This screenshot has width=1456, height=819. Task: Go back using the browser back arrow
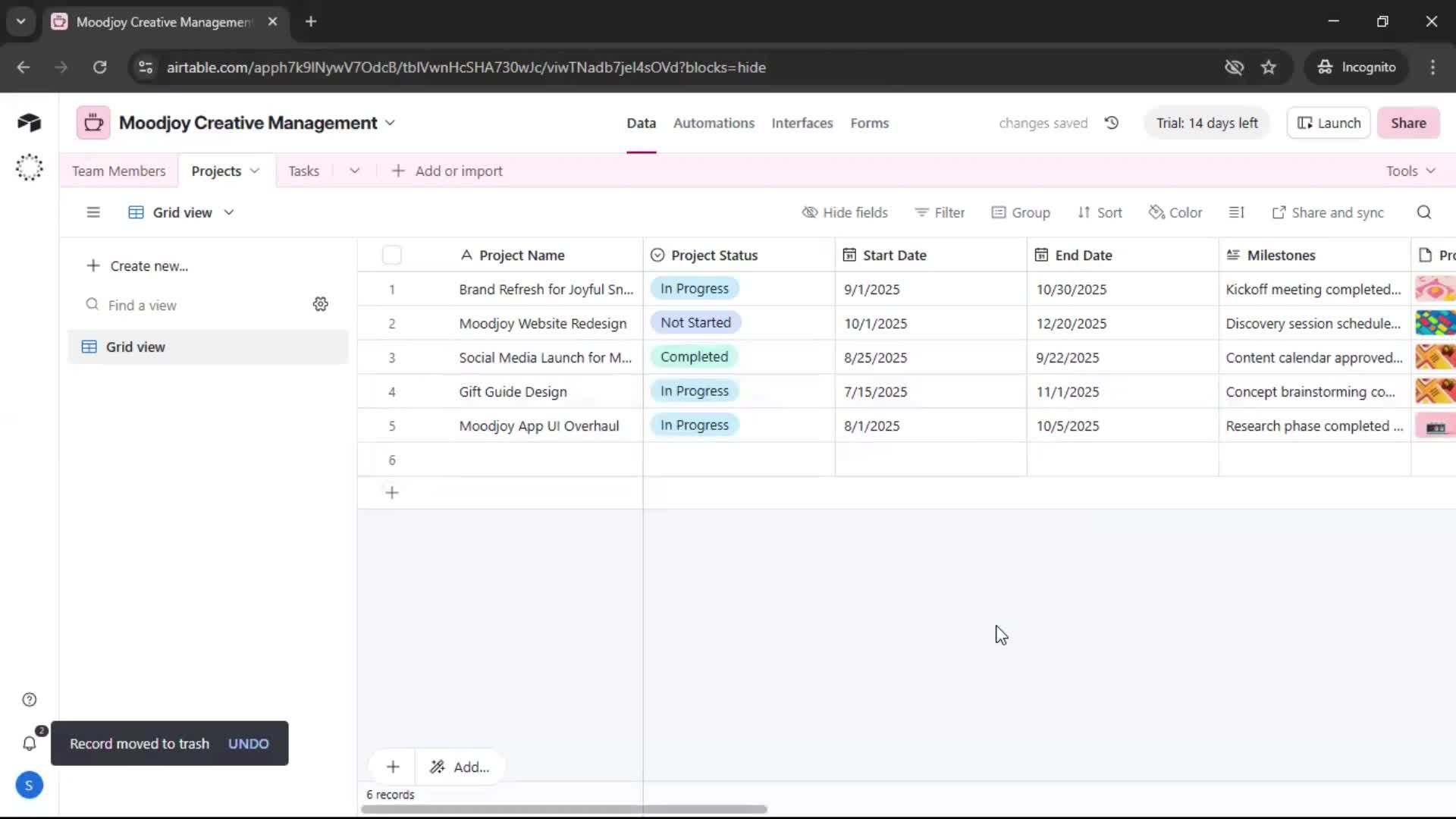(24, 67)
